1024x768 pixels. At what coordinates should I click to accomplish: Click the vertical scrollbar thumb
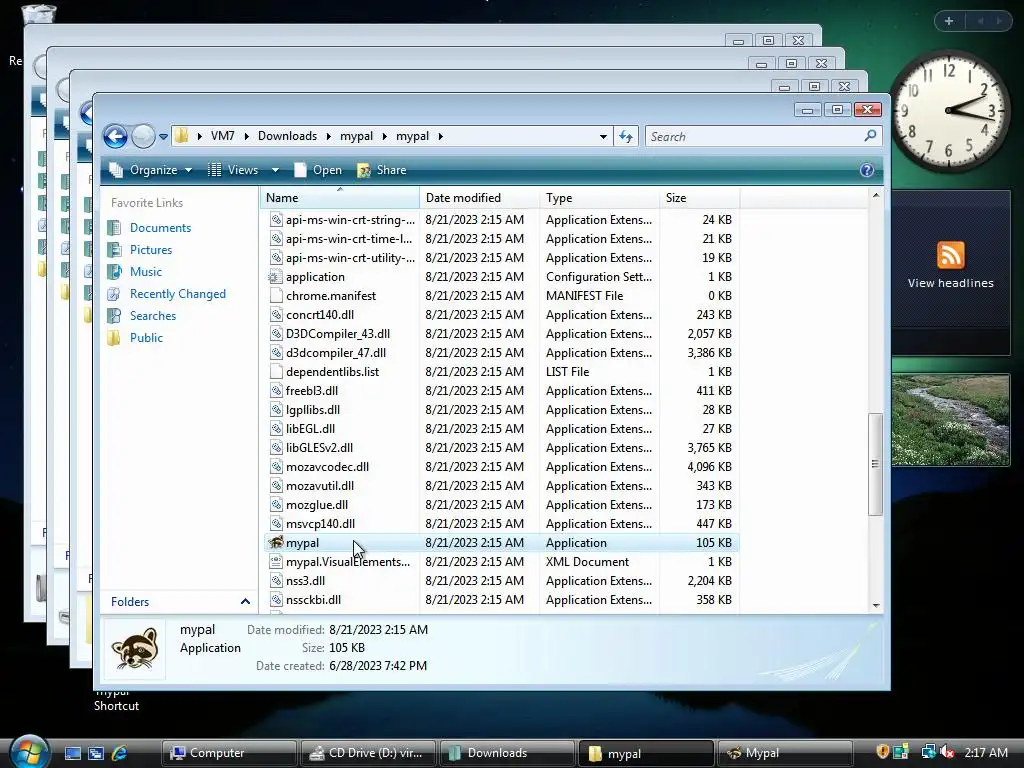coord(875,464)
